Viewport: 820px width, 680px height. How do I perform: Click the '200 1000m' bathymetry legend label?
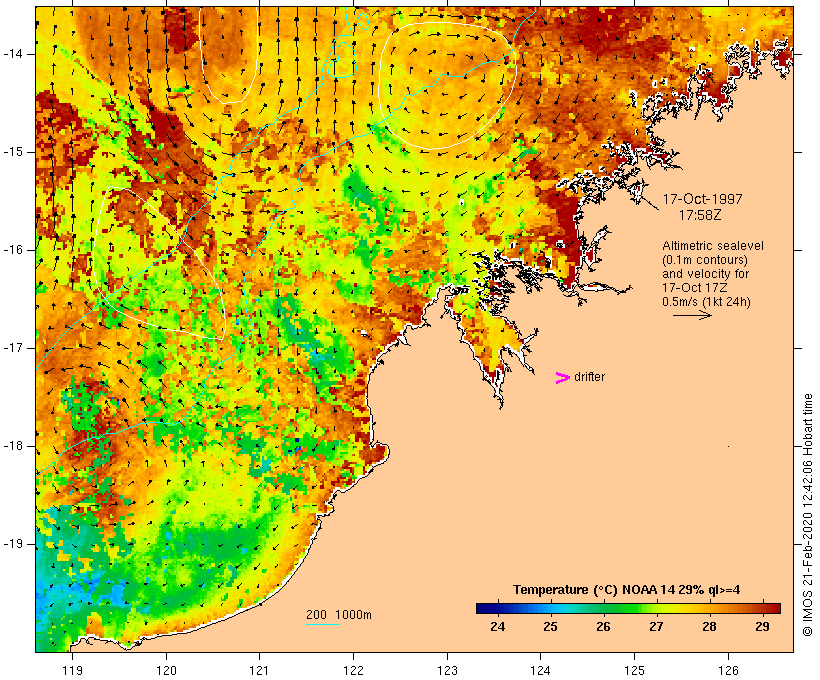(339, 615)
